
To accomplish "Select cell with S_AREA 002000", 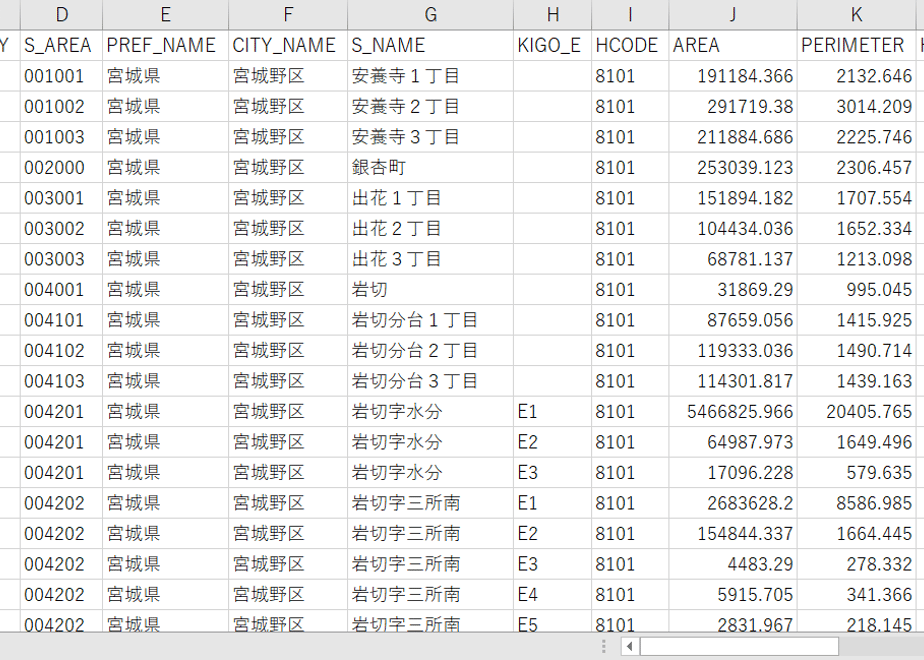I will pos(61,167).
